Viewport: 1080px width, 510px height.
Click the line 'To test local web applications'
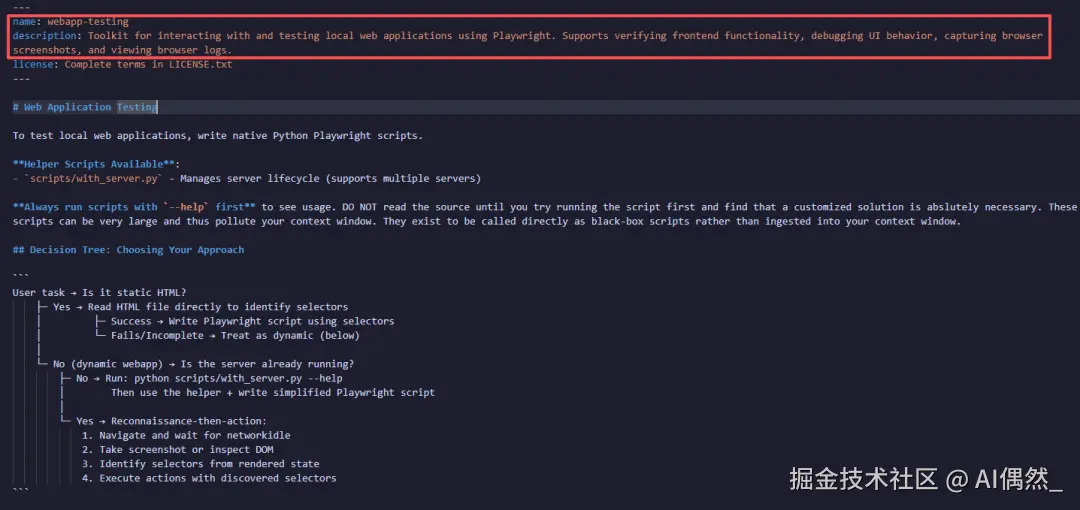pyautogui.click(x=218, y=136)
